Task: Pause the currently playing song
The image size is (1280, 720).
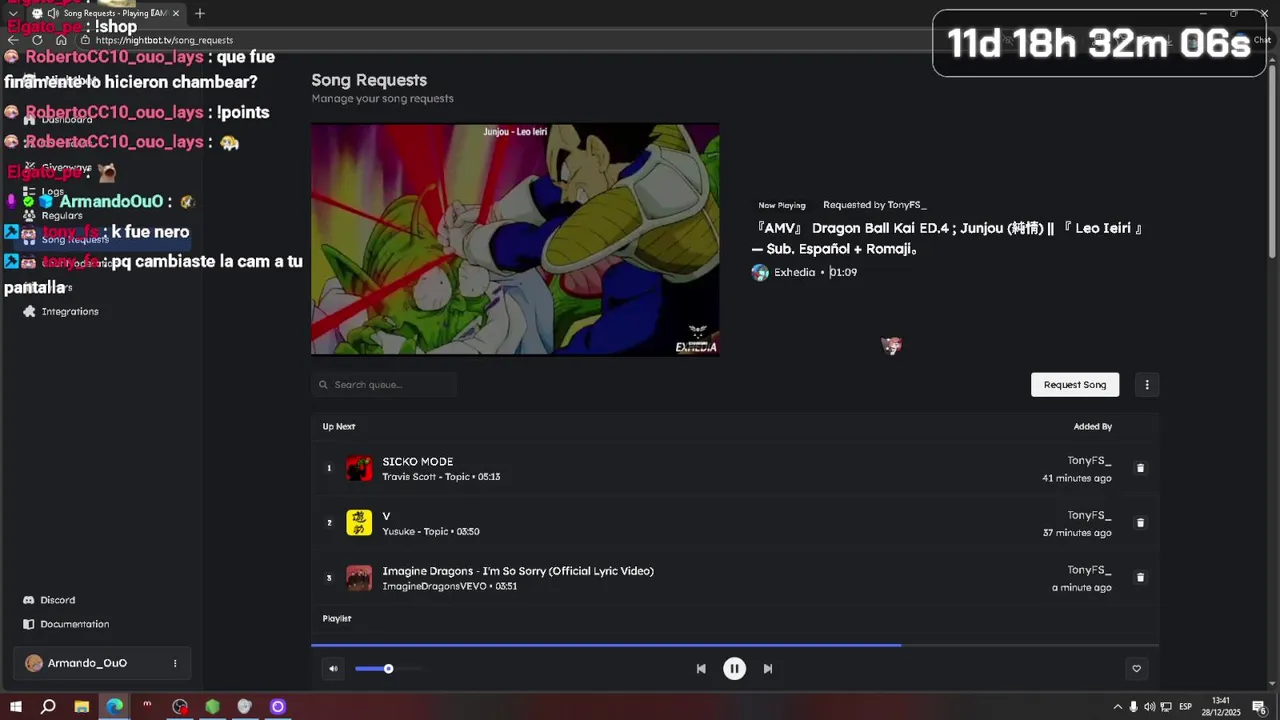Action: (x=734, y=669)
